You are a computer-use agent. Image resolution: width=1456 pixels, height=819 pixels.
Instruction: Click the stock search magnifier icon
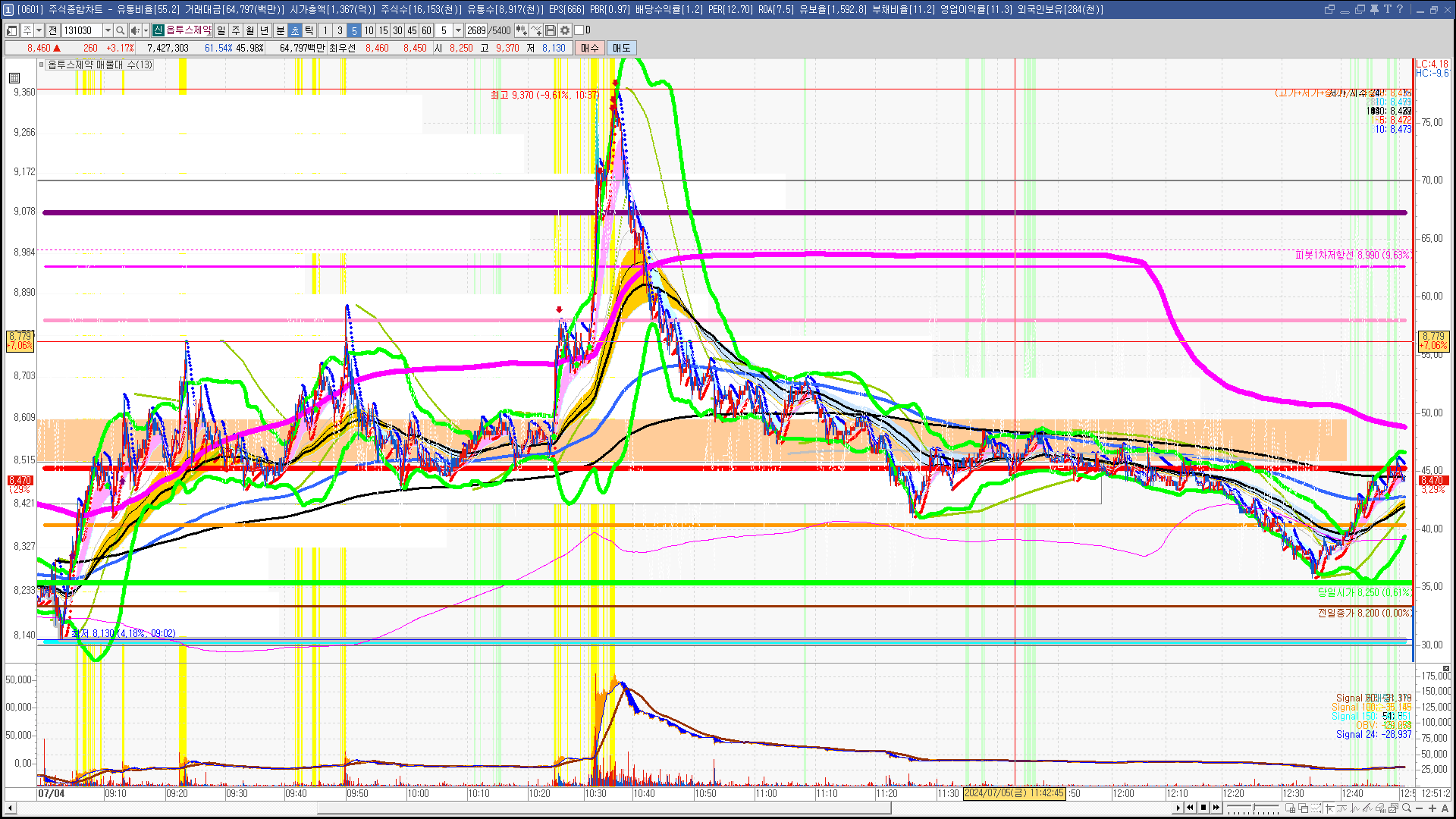tap(120, 30)
